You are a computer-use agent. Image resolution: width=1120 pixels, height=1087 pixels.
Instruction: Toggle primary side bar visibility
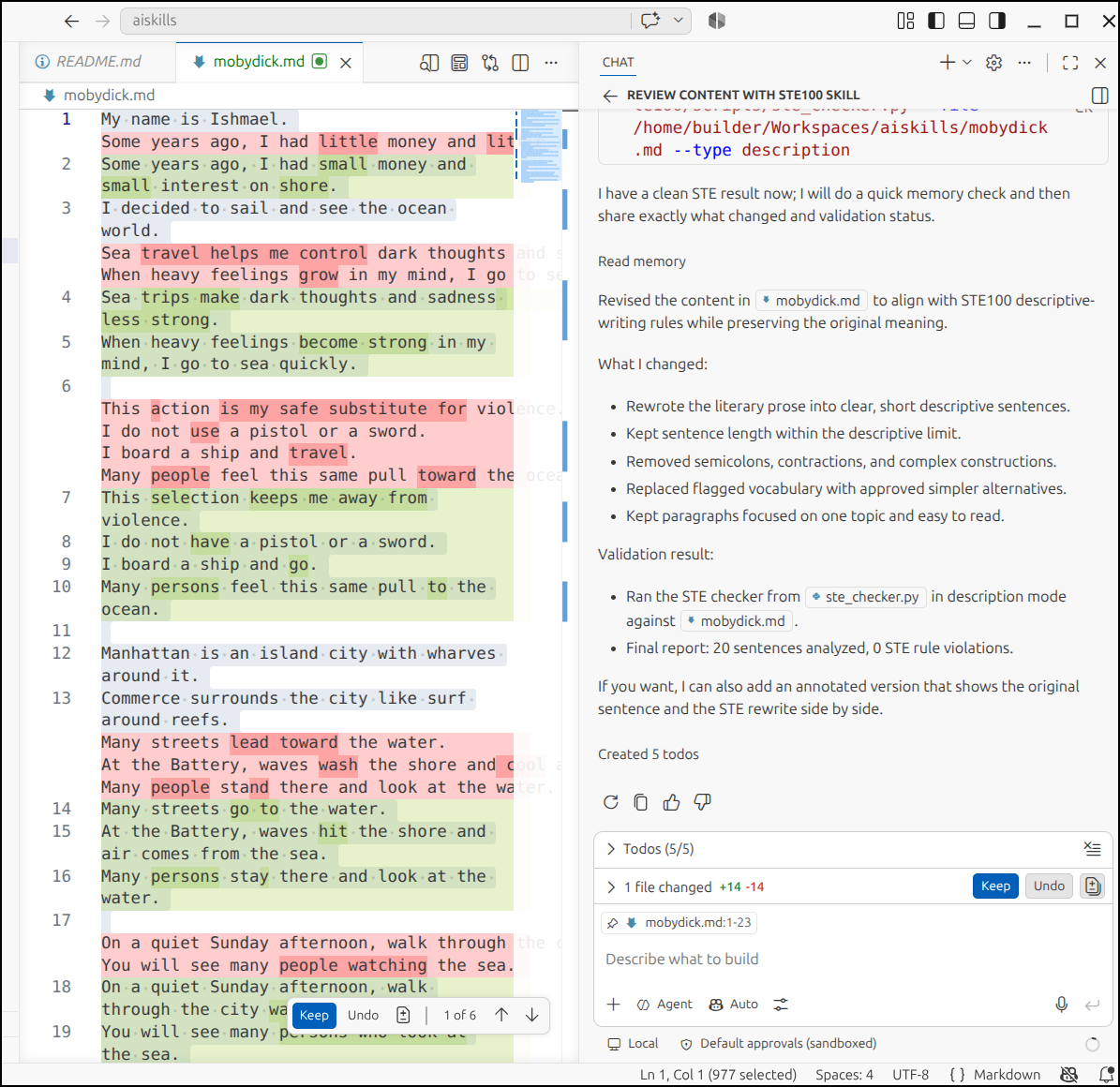(936, 21)
